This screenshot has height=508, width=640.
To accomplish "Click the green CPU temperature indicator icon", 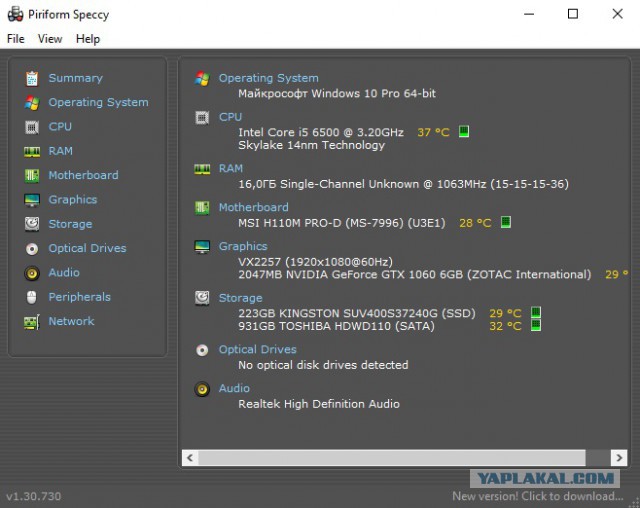I will (464, 131).
